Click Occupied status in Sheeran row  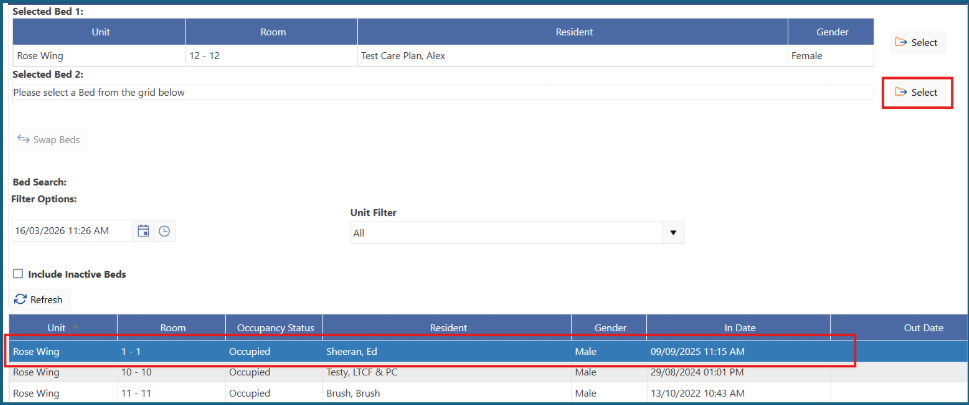(274, 352)
